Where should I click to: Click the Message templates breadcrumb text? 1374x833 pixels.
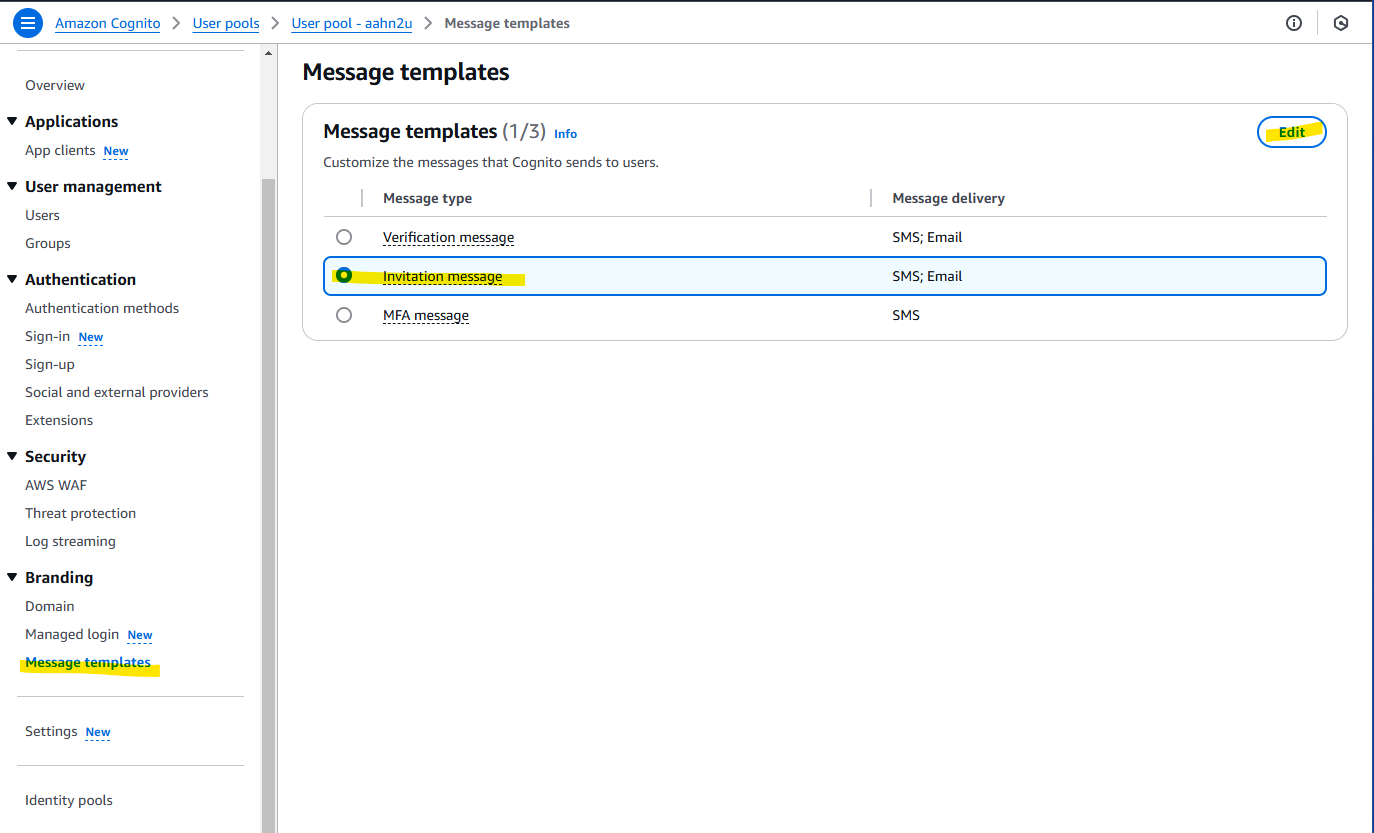[x=507, y=23]
